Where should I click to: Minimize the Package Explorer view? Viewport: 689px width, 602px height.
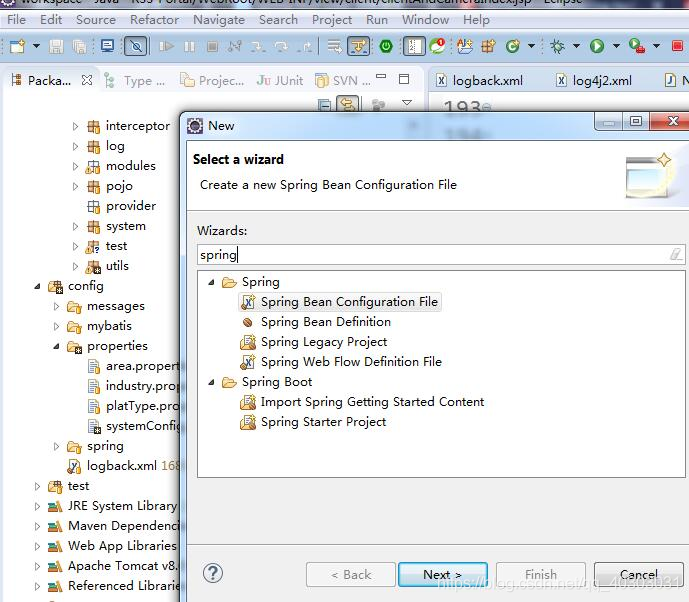pyautogui.click(x=381, y=76)
